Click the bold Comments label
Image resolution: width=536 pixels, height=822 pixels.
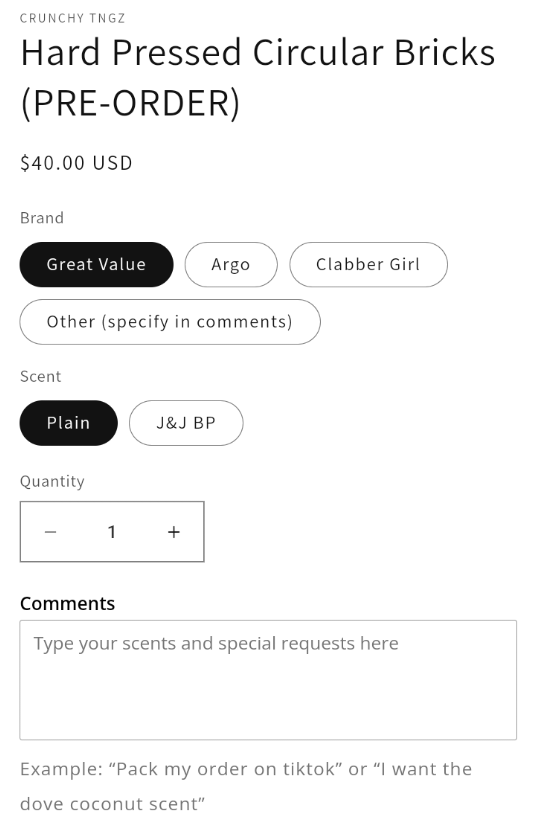tap(67, 603)
